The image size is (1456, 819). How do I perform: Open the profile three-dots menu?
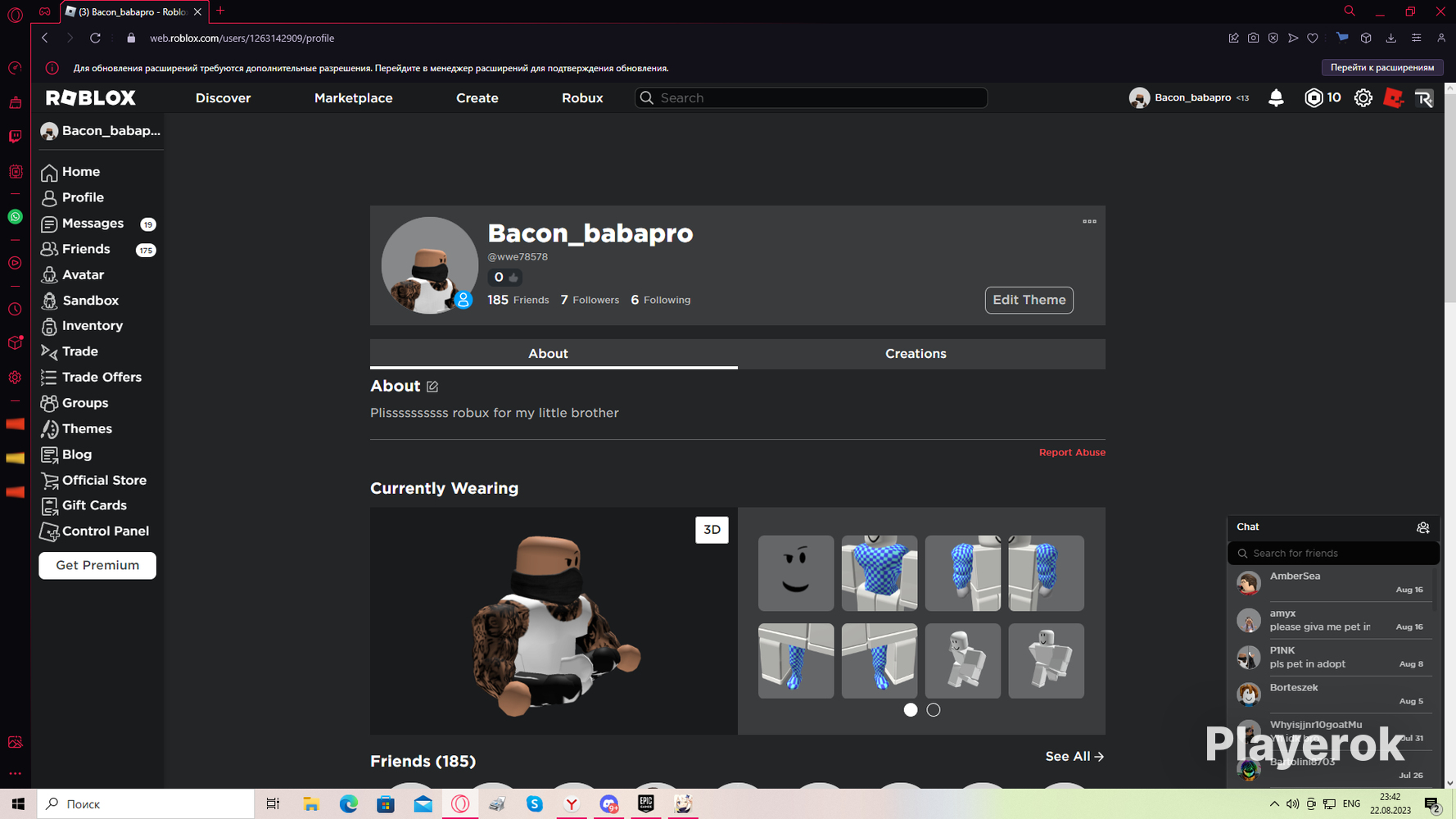point(1089,221)
